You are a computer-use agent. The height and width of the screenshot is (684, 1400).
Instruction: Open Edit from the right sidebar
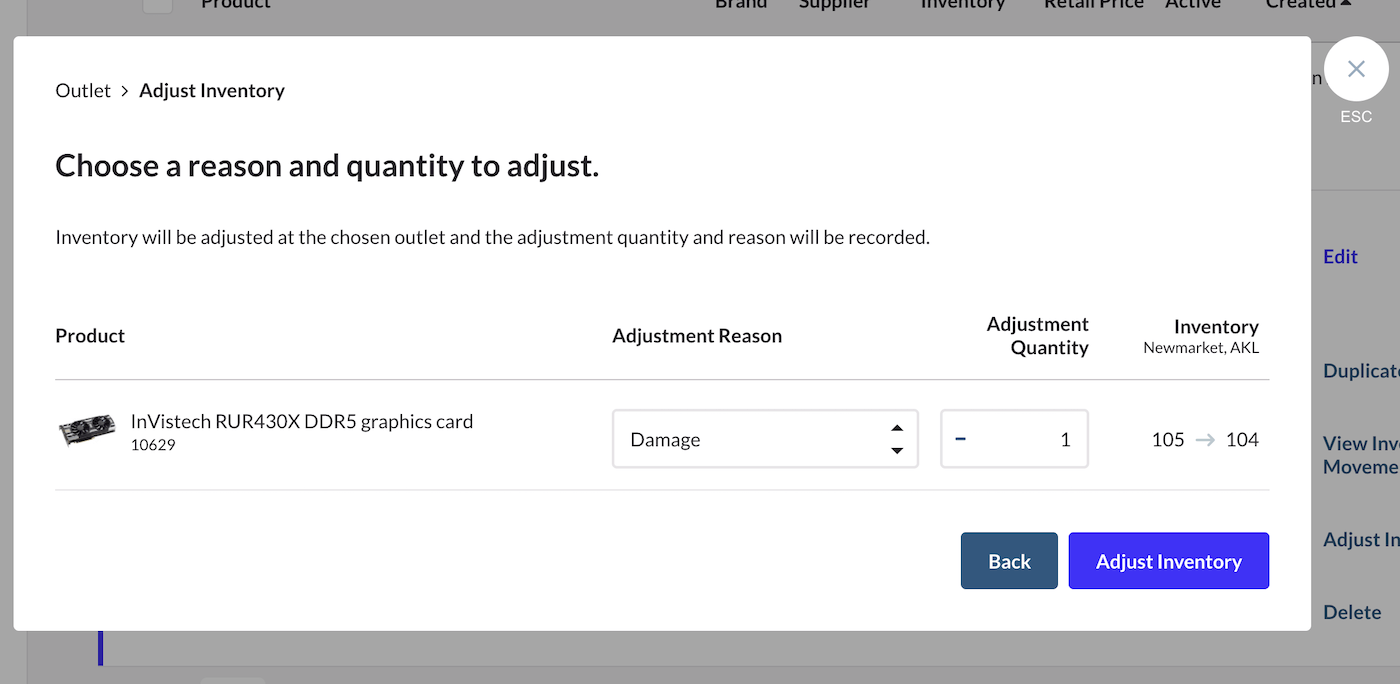click(x=1340, y=256)
